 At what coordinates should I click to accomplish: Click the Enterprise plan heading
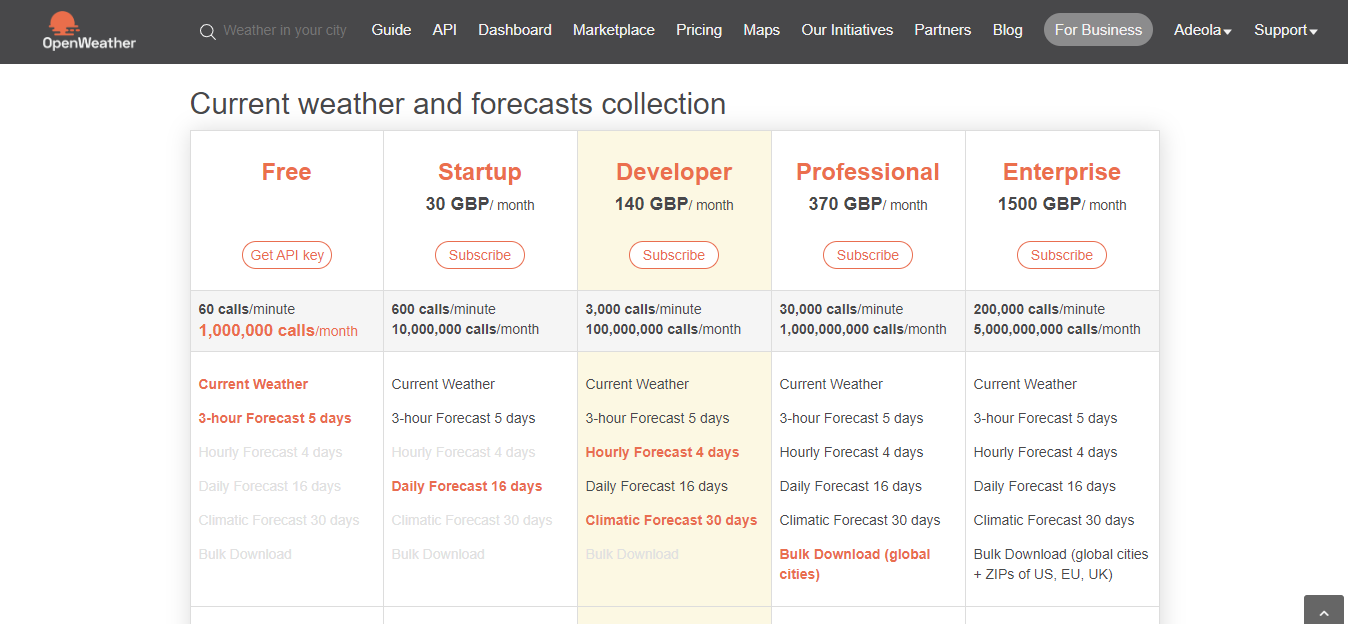1062,172
